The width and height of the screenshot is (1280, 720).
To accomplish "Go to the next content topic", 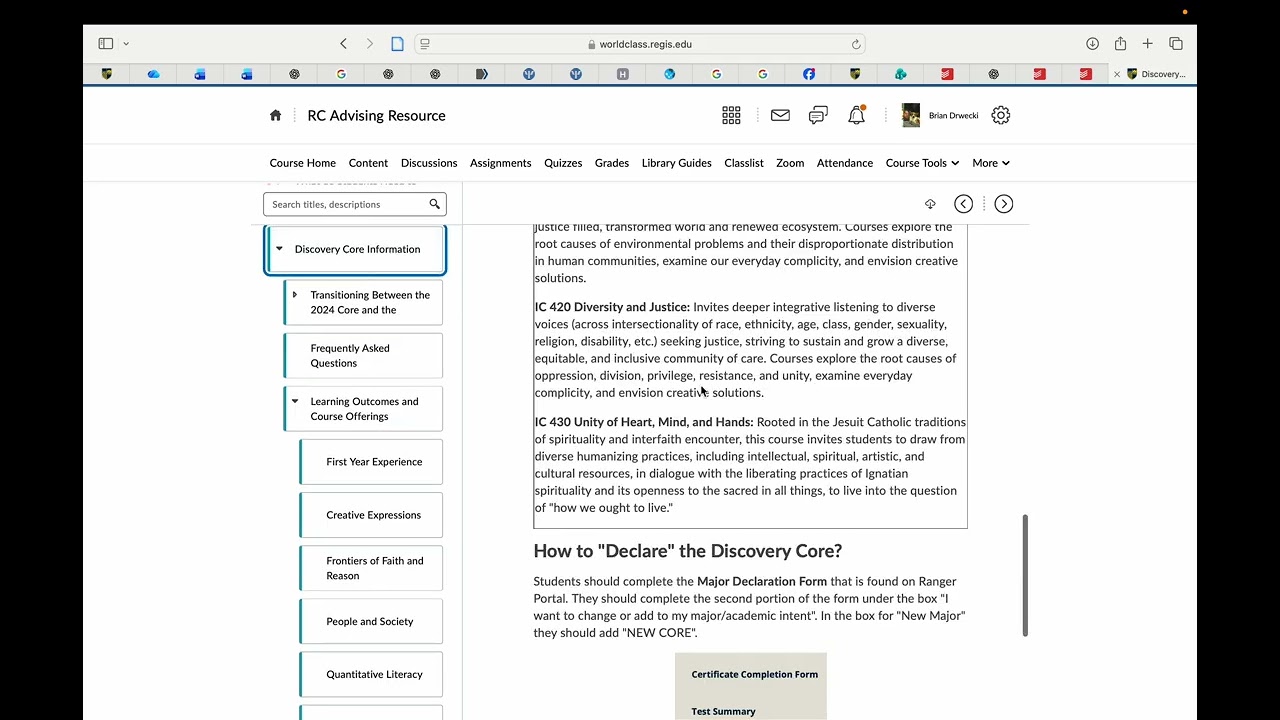I will pyautogui.click(x=1004, y=204).
